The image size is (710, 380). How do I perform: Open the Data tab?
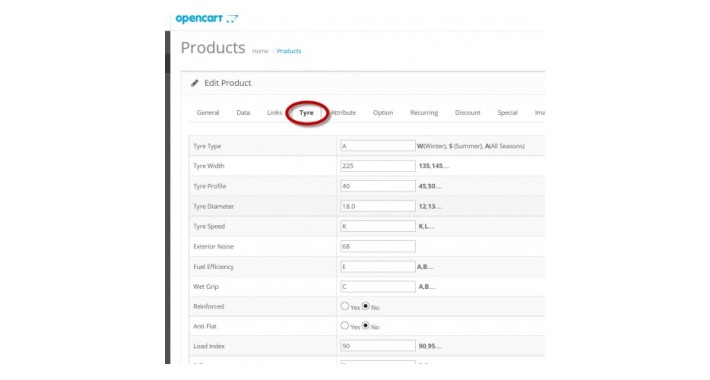[243, 112]
